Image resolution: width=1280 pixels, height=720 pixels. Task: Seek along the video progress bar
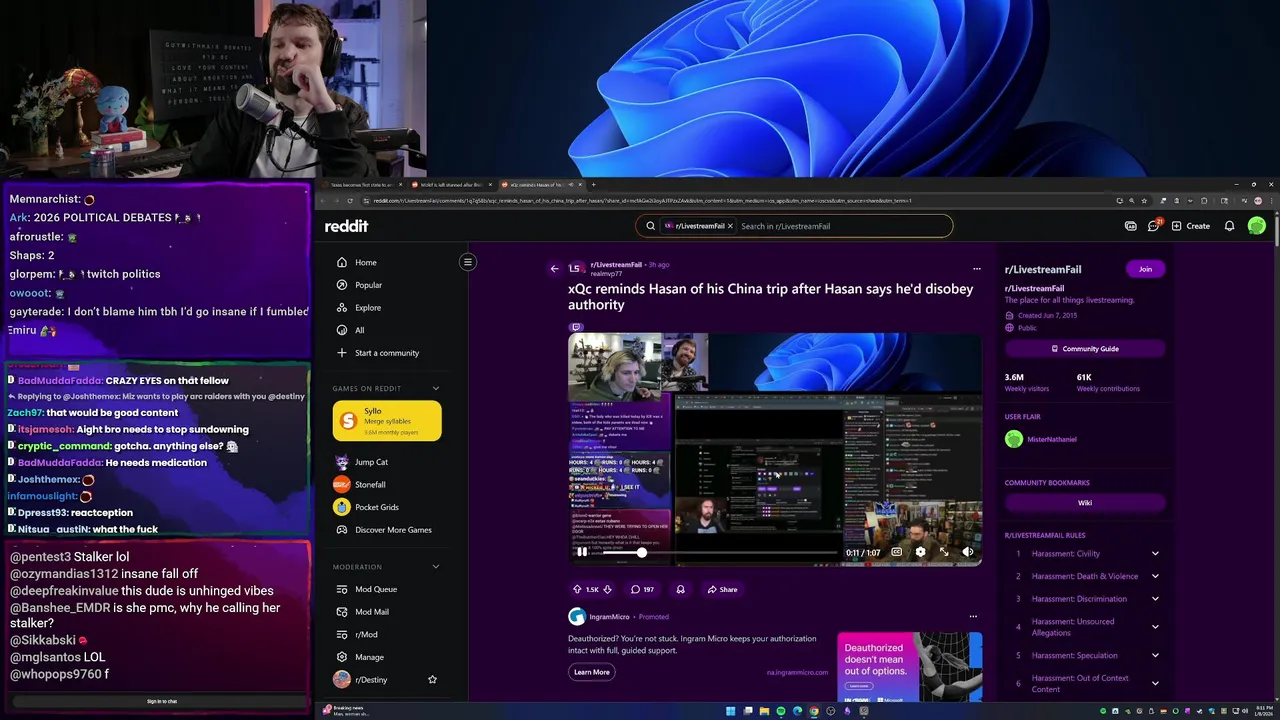coord(718,552)
